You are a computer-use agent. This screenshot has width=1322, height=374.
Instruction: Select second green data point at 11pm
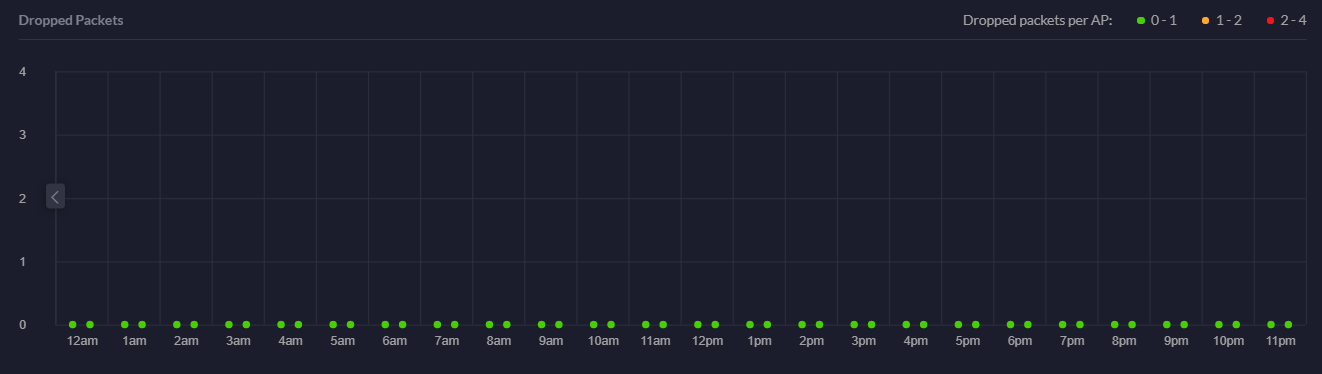[1288, 324]
